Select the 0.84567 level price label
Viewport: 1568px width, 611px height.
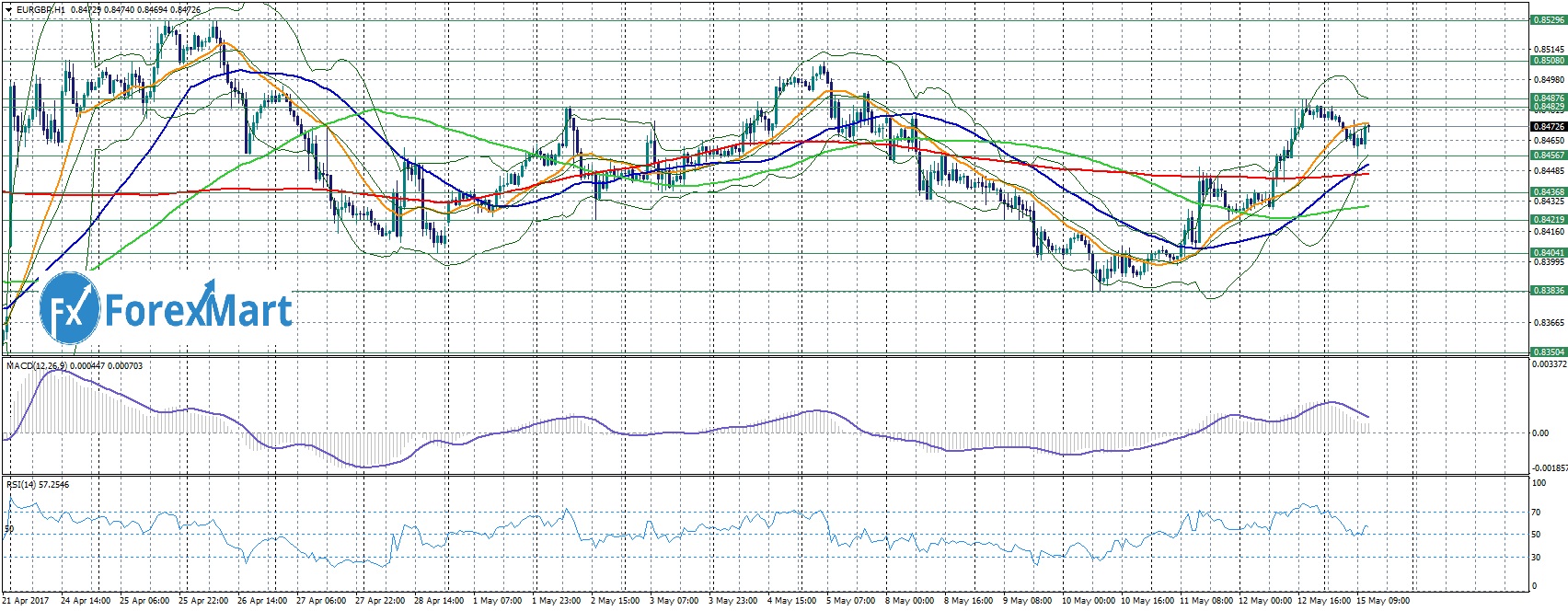(1548, 156)
